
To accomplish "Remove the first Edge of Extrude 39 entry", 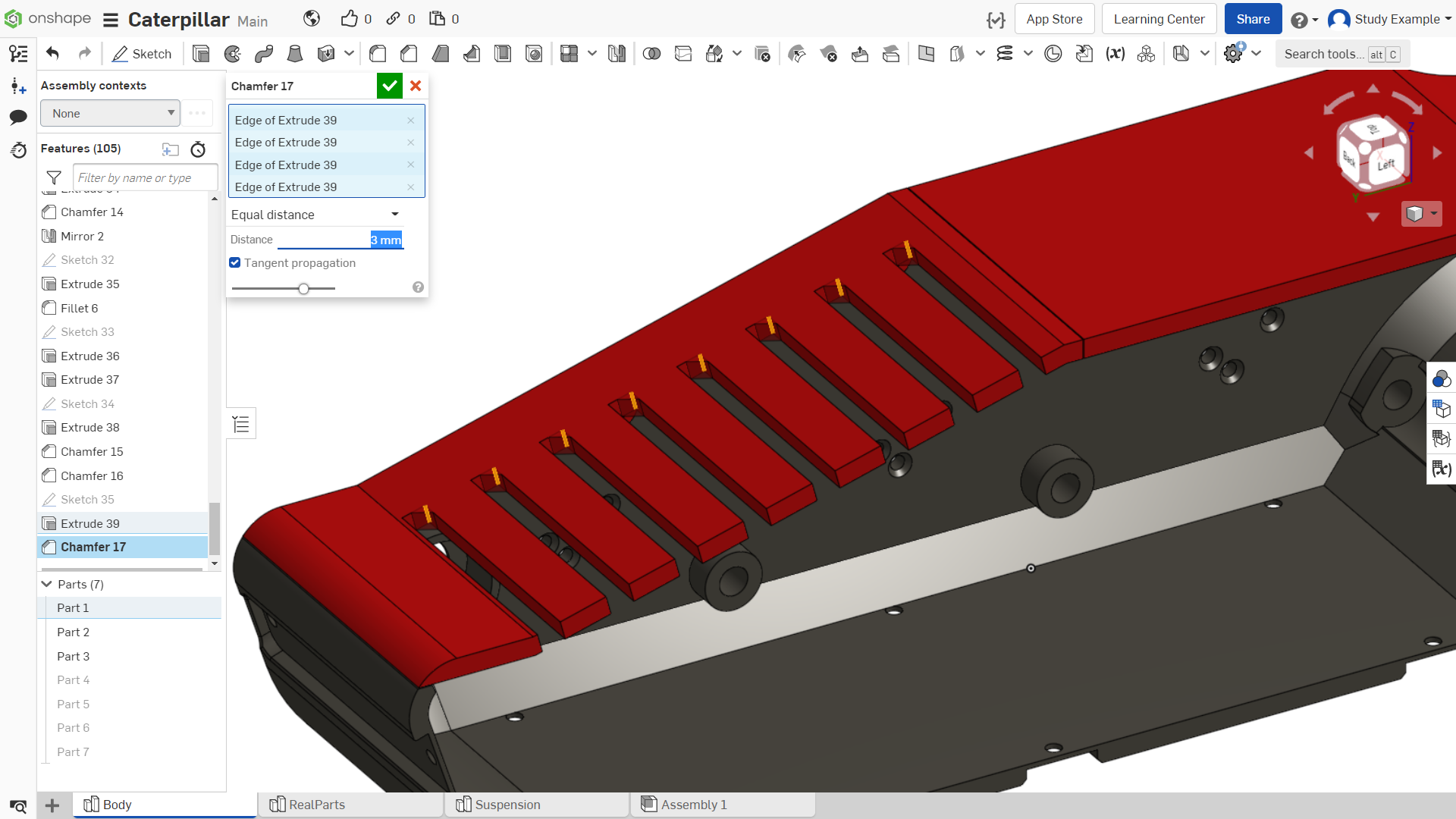I will [410, 120].
